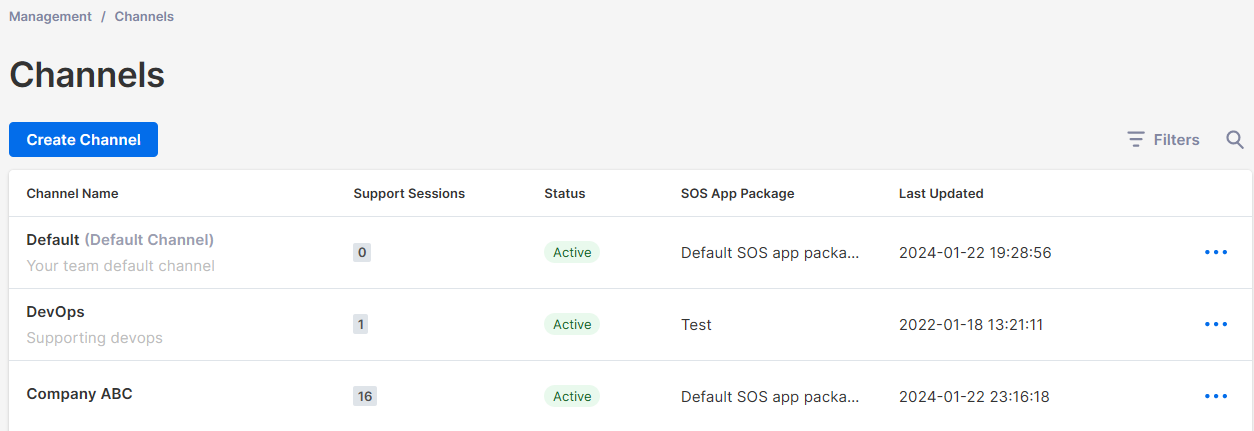Open the search magnifier icon
The image size is (1254, 431).
coord(1235,140)
